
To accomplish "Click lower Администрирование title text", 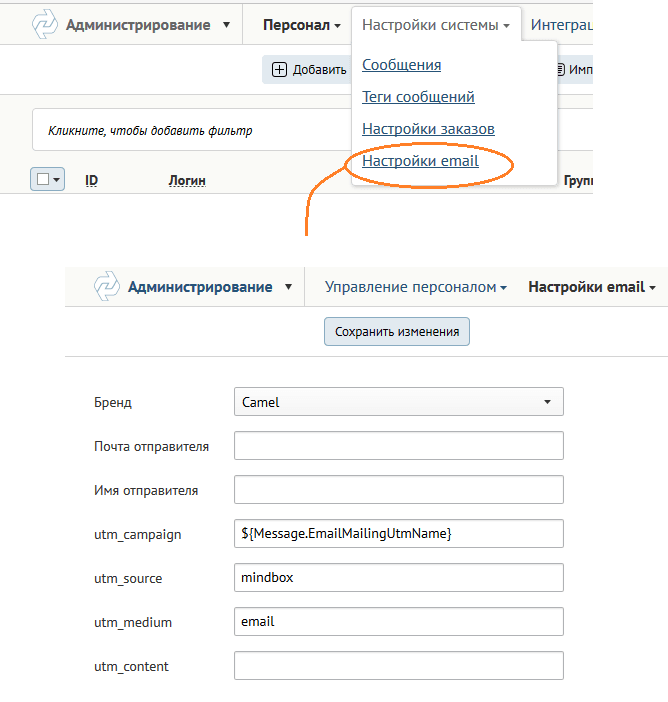I will coord(200,287).
